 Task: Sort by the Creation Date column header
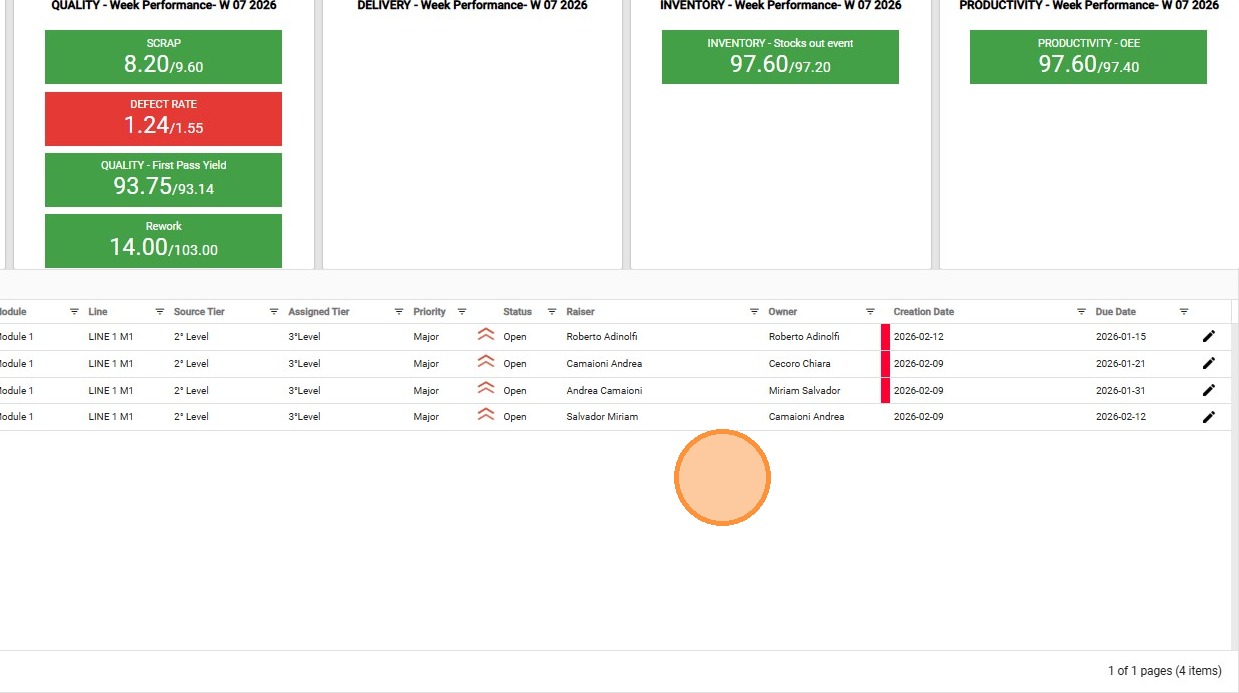[923, 312]
